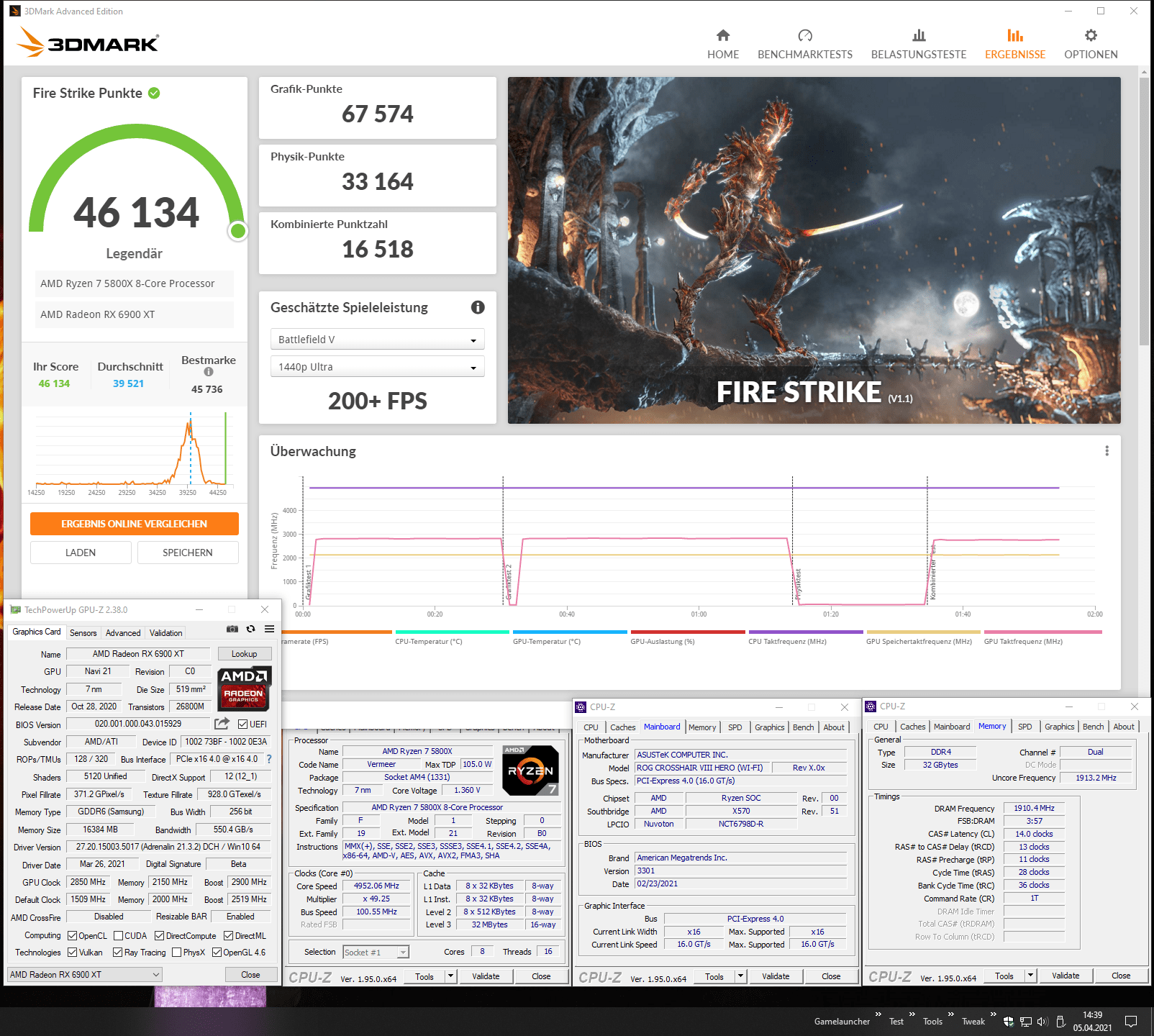
Task: Open the Caches tab in CPU-Z Mainboard window
Action: pos(622,727)
